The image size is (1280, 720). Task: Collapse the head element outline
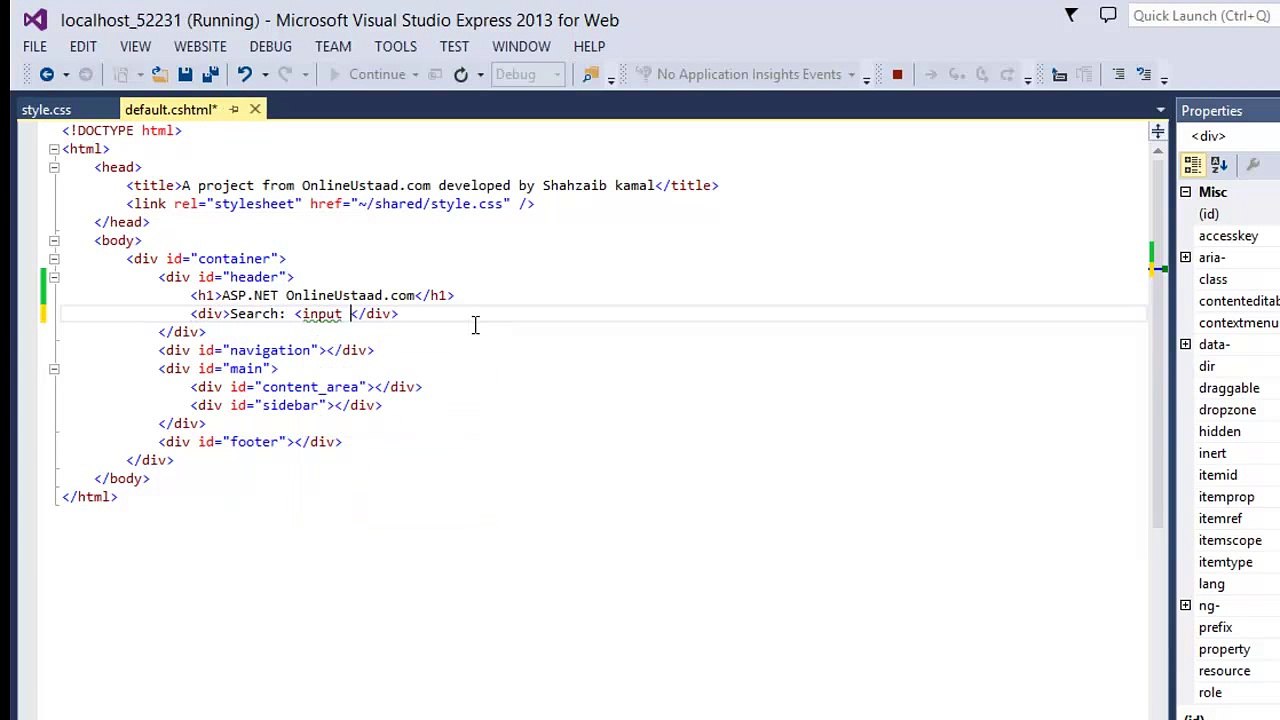coord(54,167)
